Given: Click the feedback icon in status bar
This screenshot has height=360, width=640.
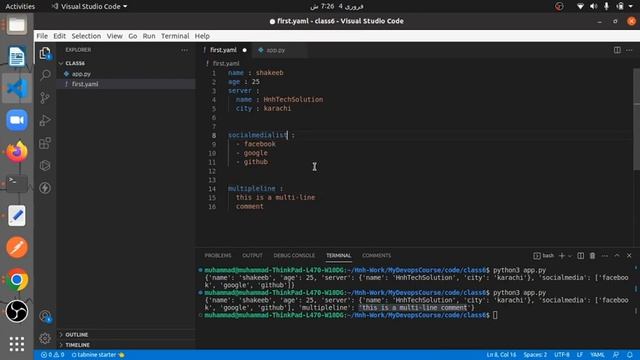Looking at the screenshot, I should (x=616, y=355).
